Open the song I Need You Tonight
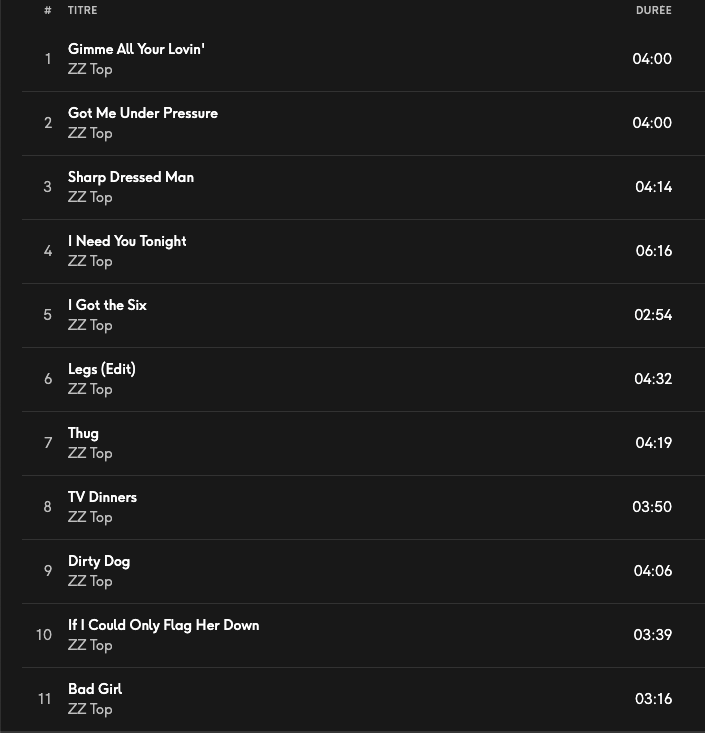705x733 pixels. tap(127, 241)
